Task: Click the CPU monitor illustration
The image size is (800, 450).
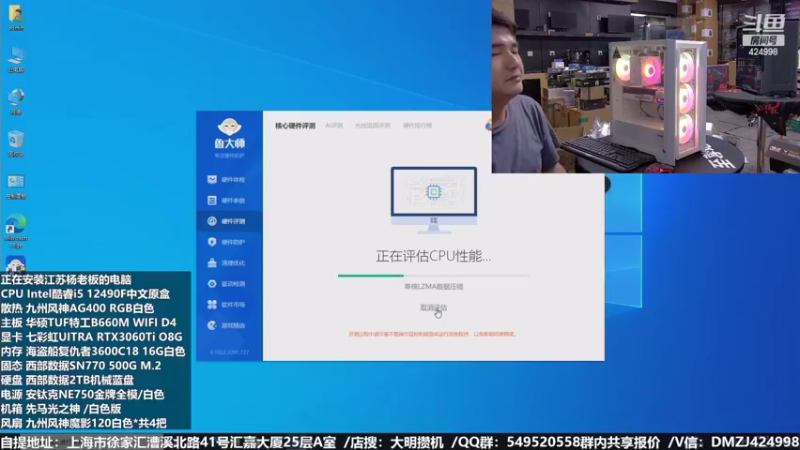Action: pyautogui.click(x=434, y=200)
